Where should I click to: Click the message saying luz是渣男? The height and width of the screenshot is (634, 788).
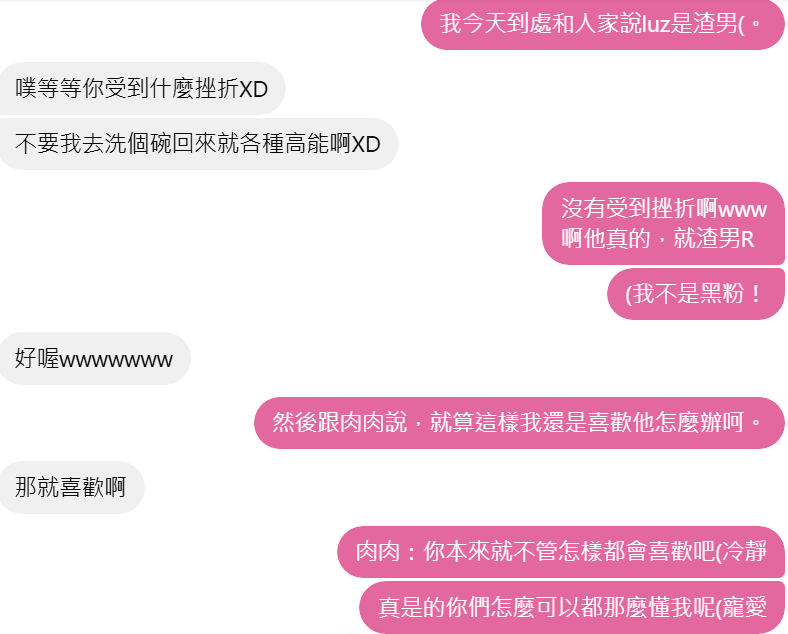click(x=603, y=24)
